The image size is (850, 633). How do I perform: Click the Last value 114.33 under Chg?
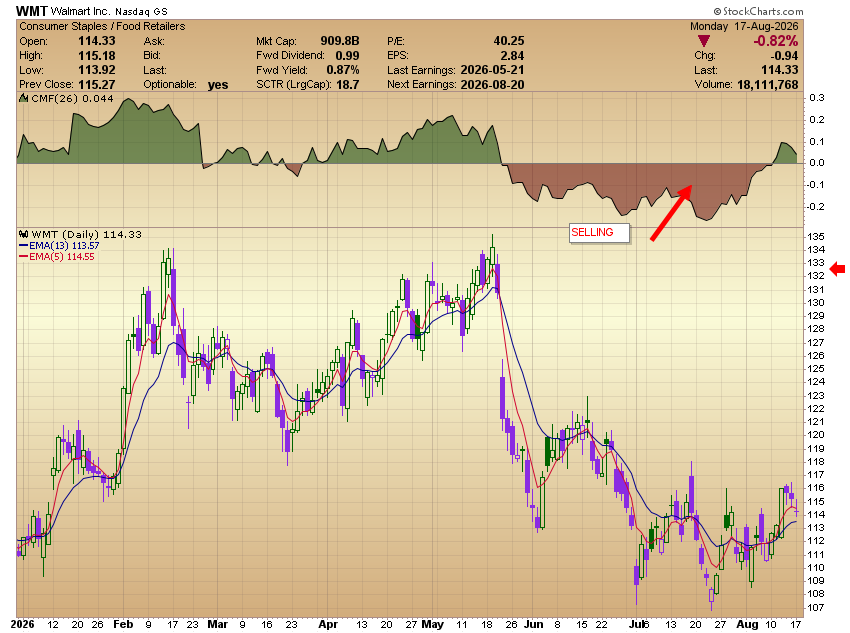click(780, 70)
